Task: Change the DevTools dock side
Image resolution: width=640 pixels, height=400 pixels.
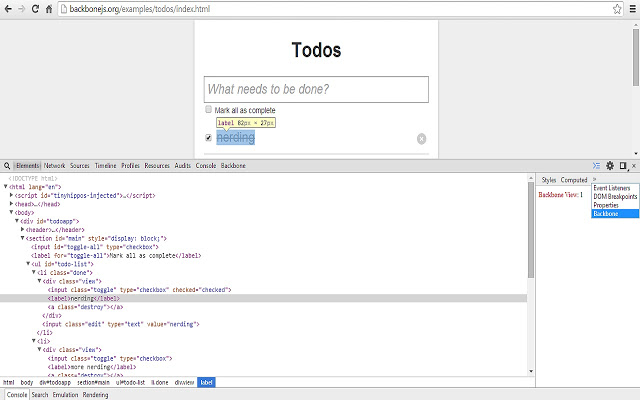Action: (x=623, y=166)
